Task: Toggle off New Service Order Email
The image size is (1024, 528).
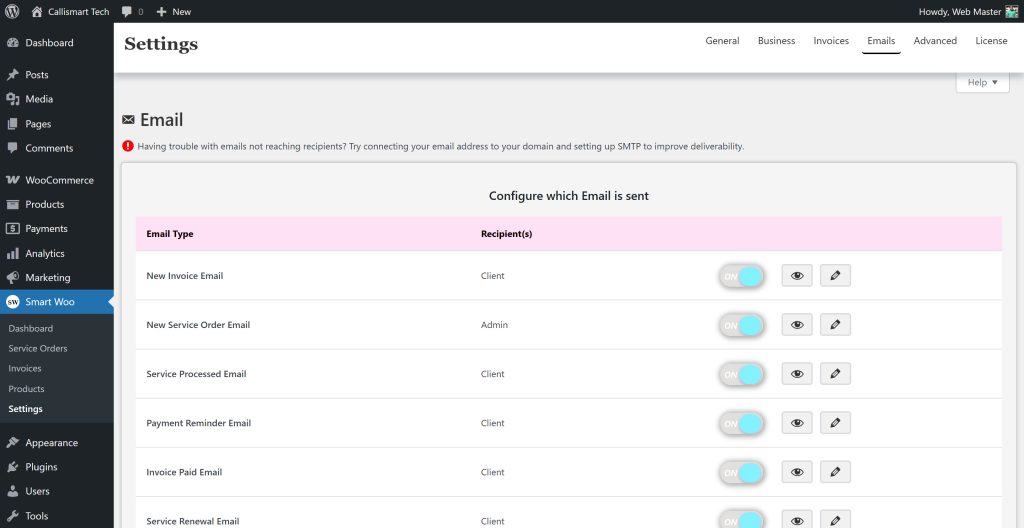Action: click(741, 325)
